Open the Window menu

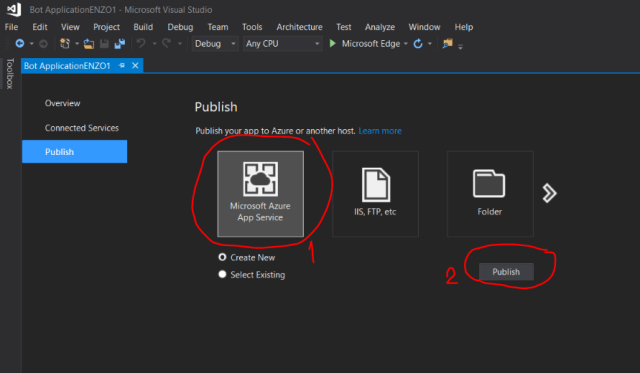[x=424, y=27]
